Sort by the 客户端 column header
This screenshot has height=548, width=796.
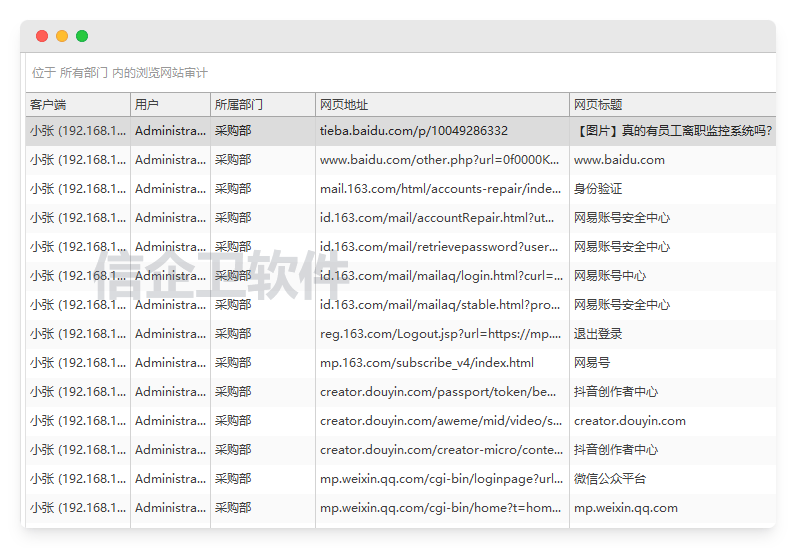coord(77,104)
